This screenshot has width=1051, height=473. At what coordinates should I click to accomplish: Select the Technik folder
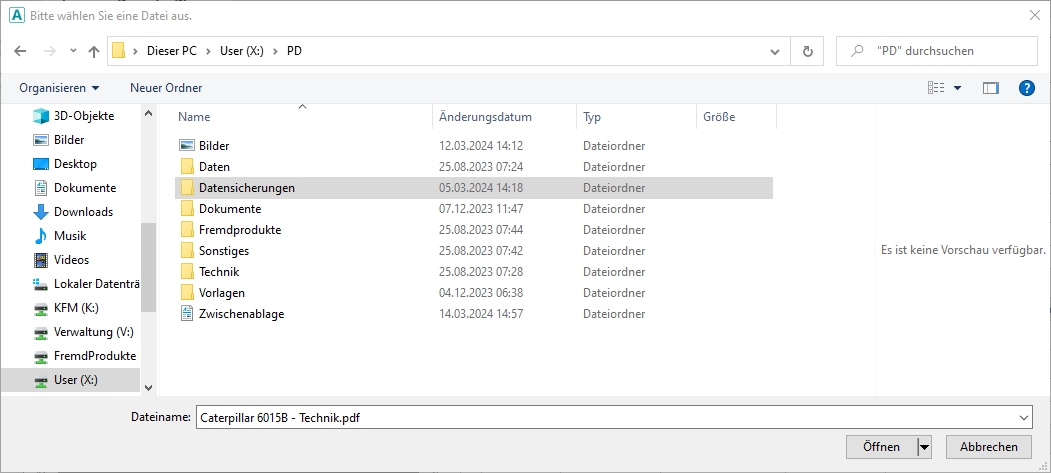pyautogui.click(x=219, y=271)
